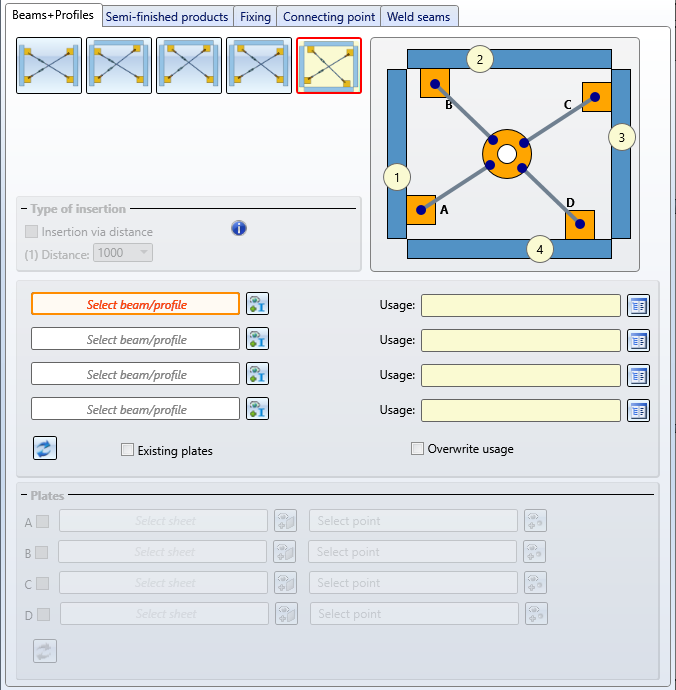Click the blue info icon in Type of insertion
The image size is (676, 690).
pos(239,228)
